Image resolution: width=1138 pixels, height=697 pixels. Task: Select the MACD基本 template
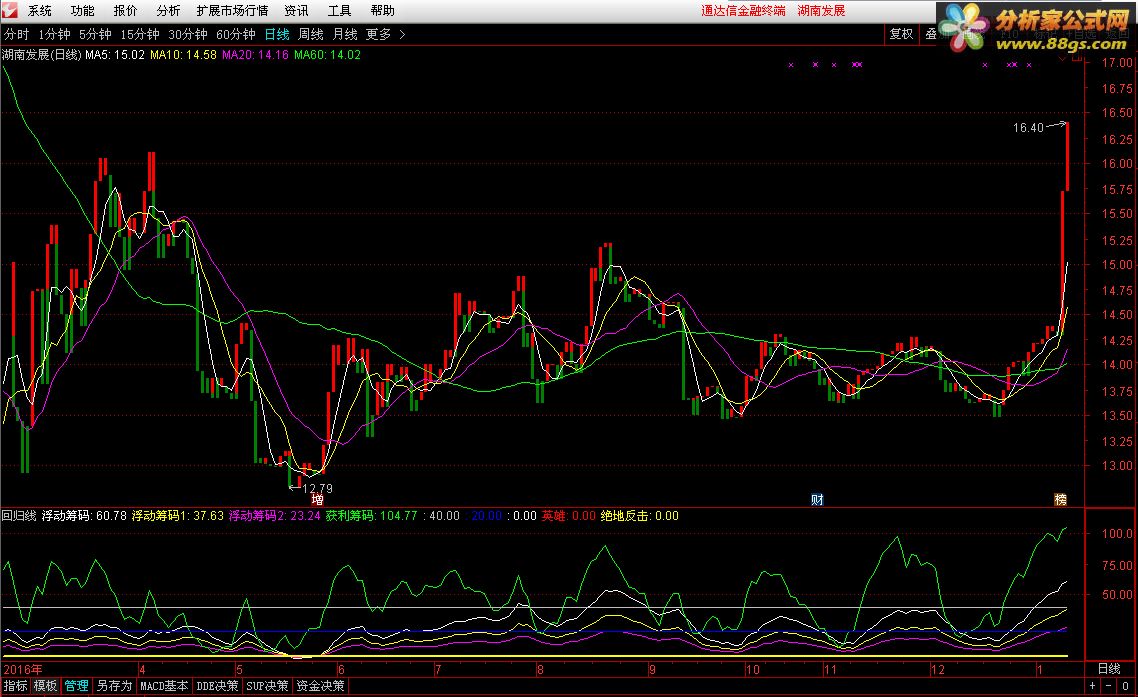point(164,685)
